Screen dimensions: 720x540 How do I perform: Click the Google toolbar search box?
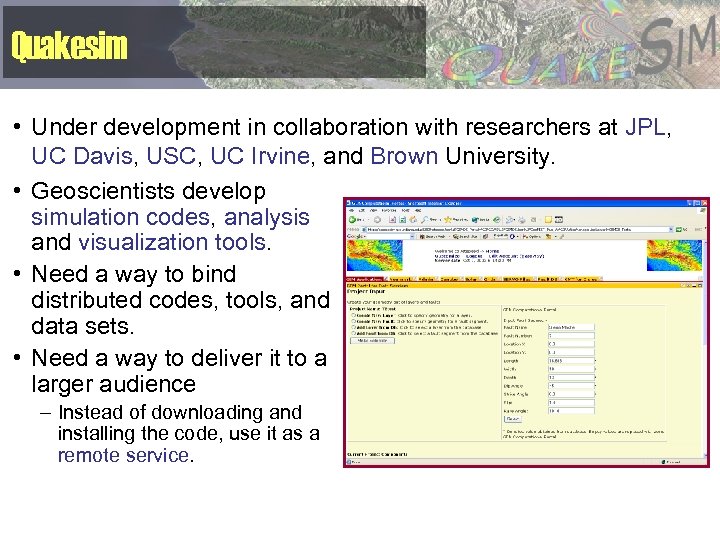tap(388, 236)
